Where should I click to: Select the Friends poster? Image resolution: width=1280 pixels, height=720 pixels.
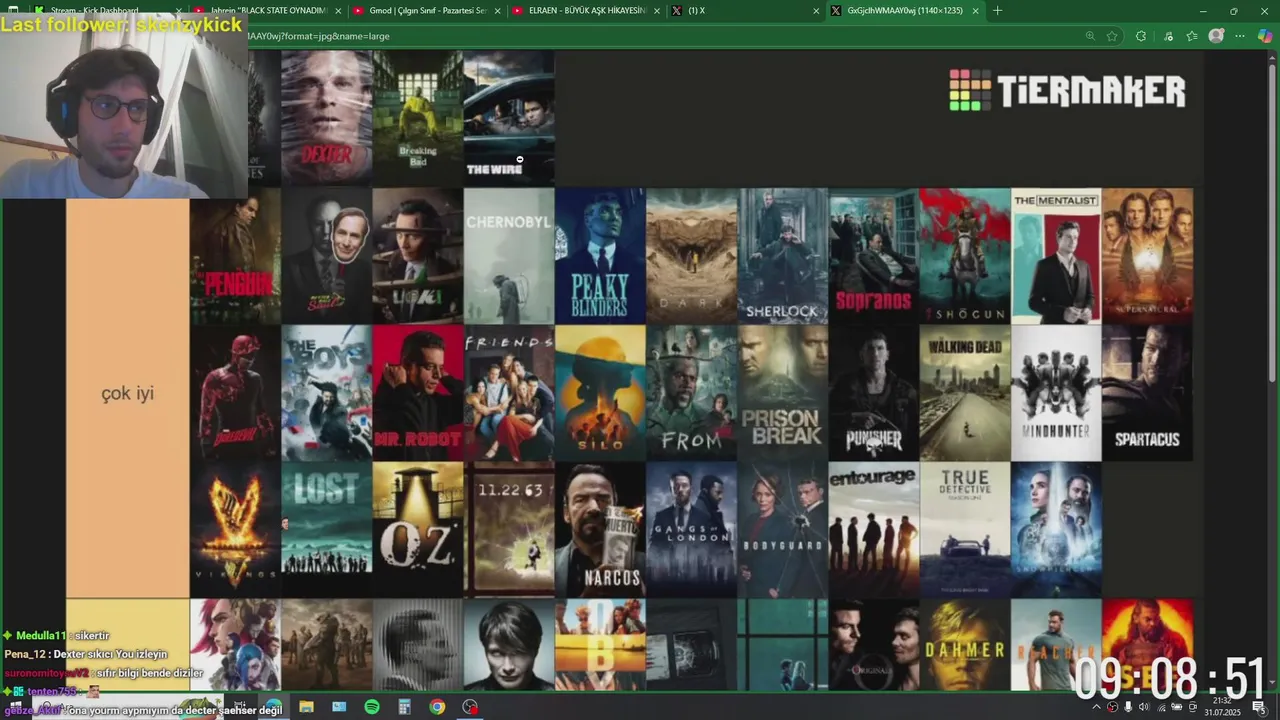(x=509, y=393)
